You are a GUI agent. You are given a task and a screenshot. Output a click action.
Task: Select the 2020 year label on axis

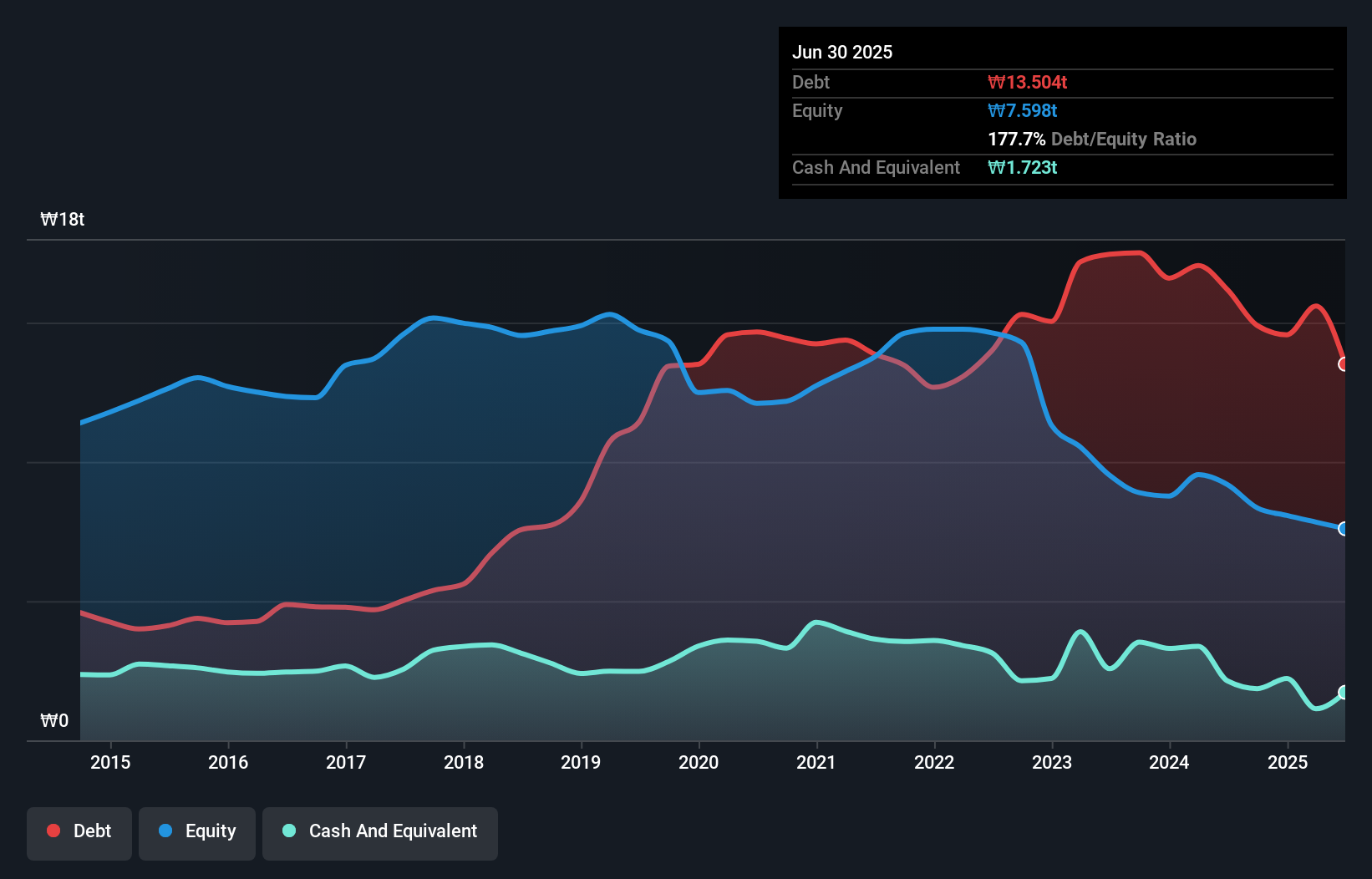click(x=699, y=762)
